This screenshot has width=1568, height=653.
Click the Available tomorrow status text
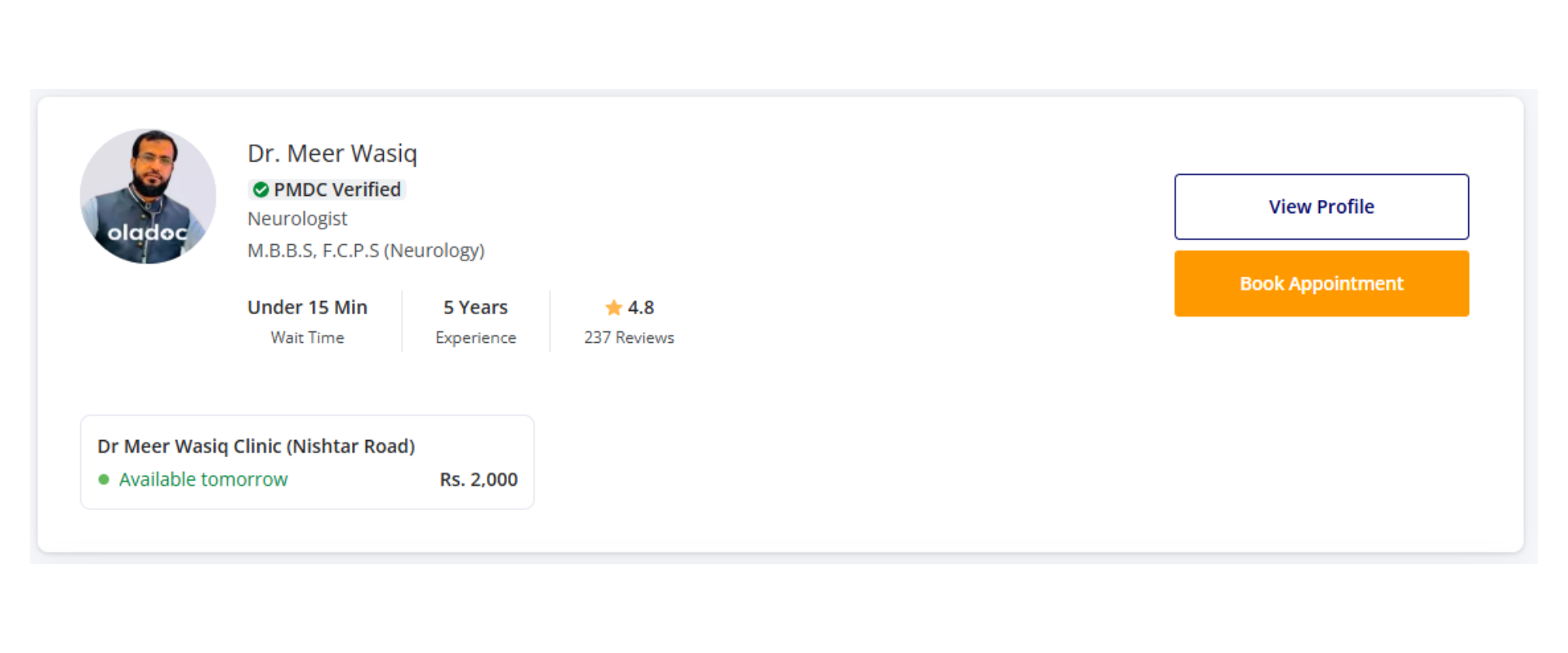tap(203, 480)
